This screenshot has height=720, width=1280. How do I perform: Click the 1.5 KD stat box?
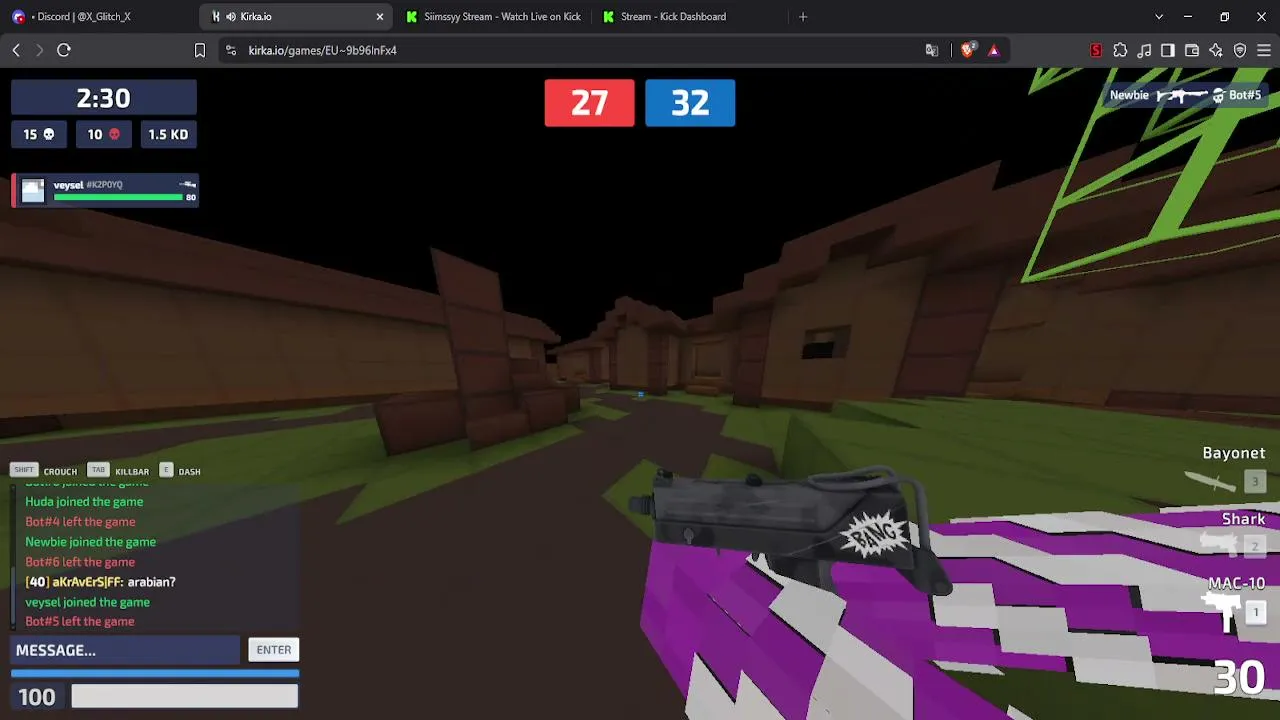click(168, 134)
